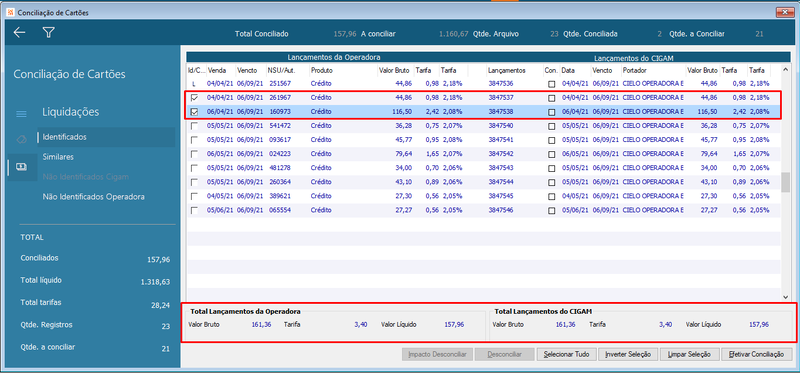The width and height of the screenshot is (800, 373).
Task: Click Venda date 05/06/21 in operator table
Action: [219, 210]
